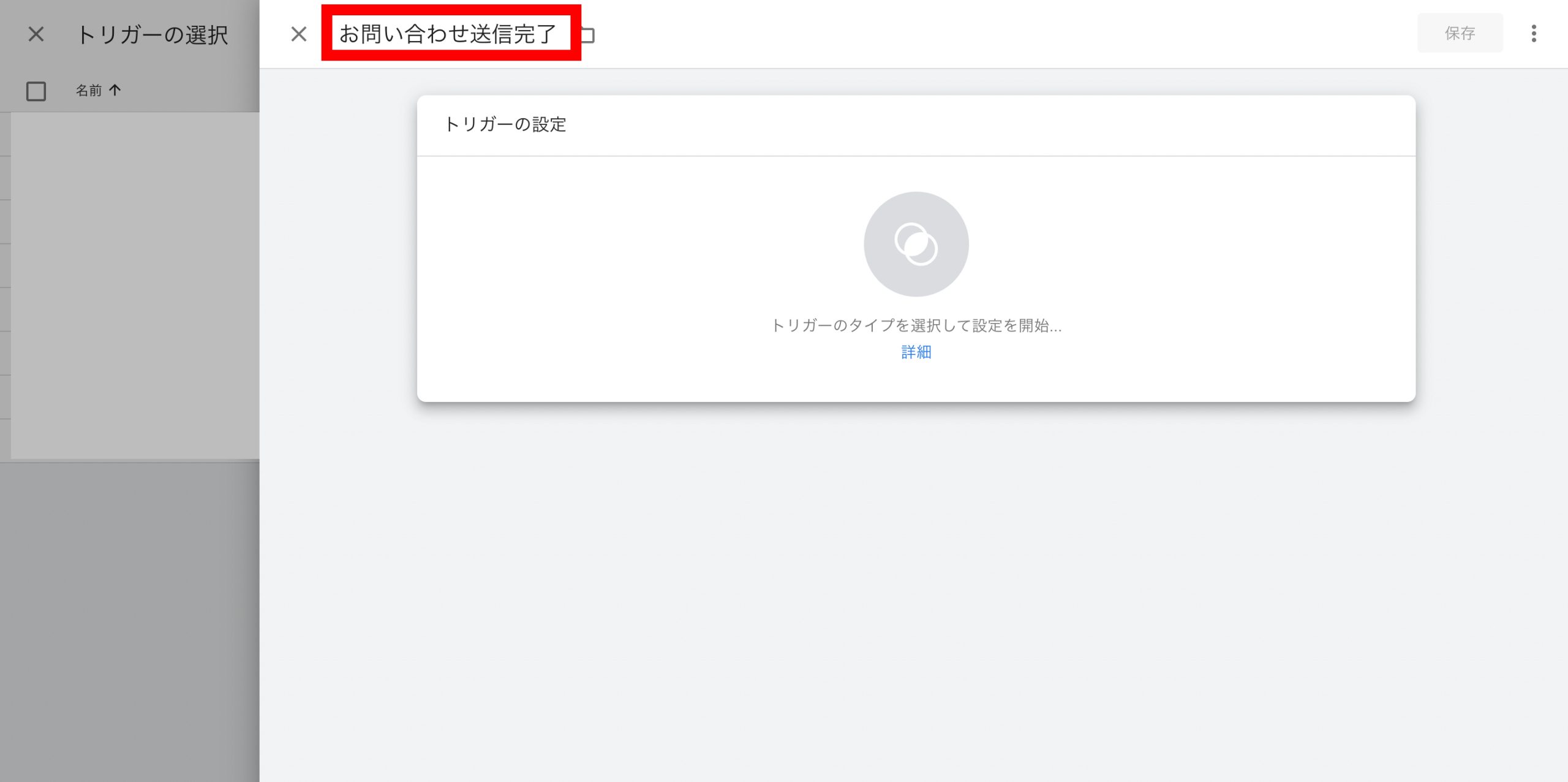Close the trigger editor with the X icon
Viewport: 1568px width, 782px height.
tap(298, 34)
